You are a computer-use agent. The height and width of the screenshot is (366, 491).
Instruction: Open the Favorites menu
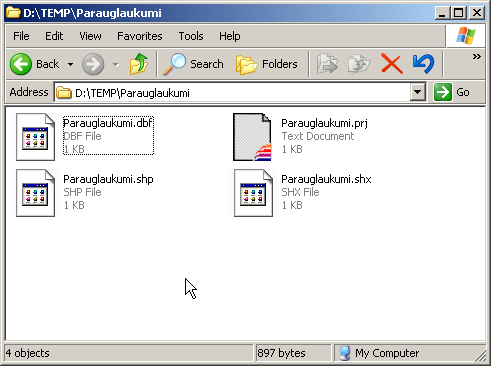(x=140, y=36)
